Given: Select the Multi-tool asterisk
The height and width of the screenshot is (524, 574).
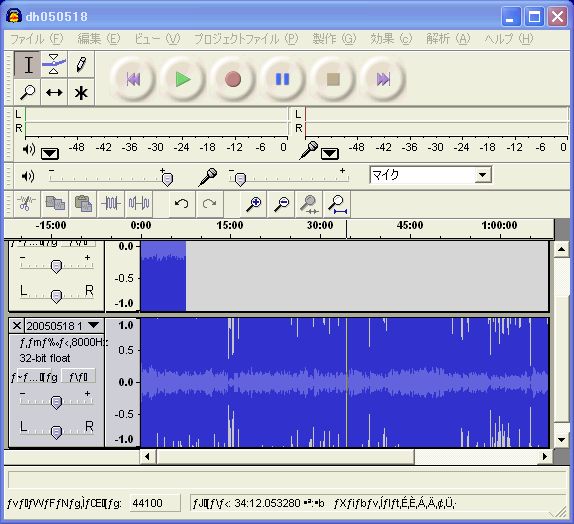Looking at the screenshot, I should [x=81, y=92].
